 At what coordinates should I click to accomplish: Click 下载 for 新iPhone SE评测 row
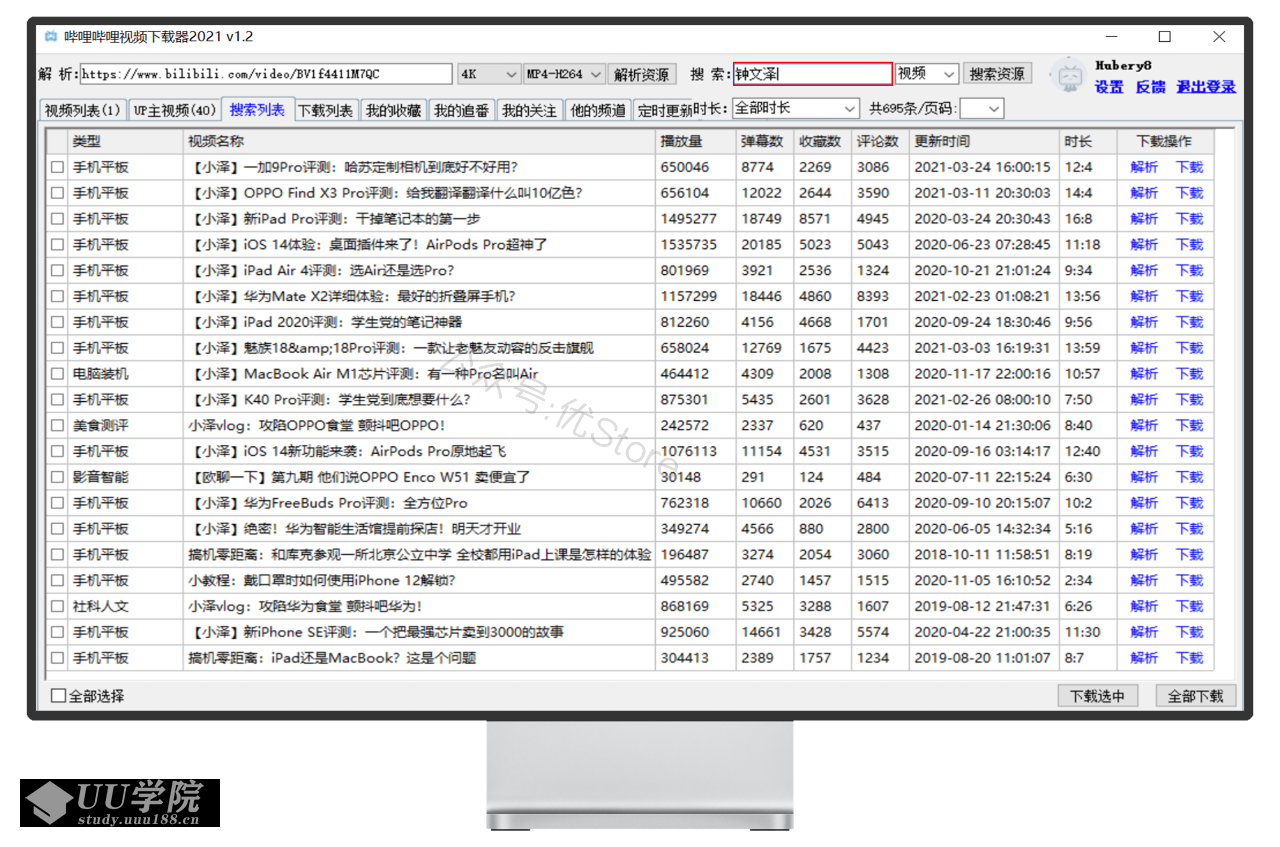(x=1189, y=632)
